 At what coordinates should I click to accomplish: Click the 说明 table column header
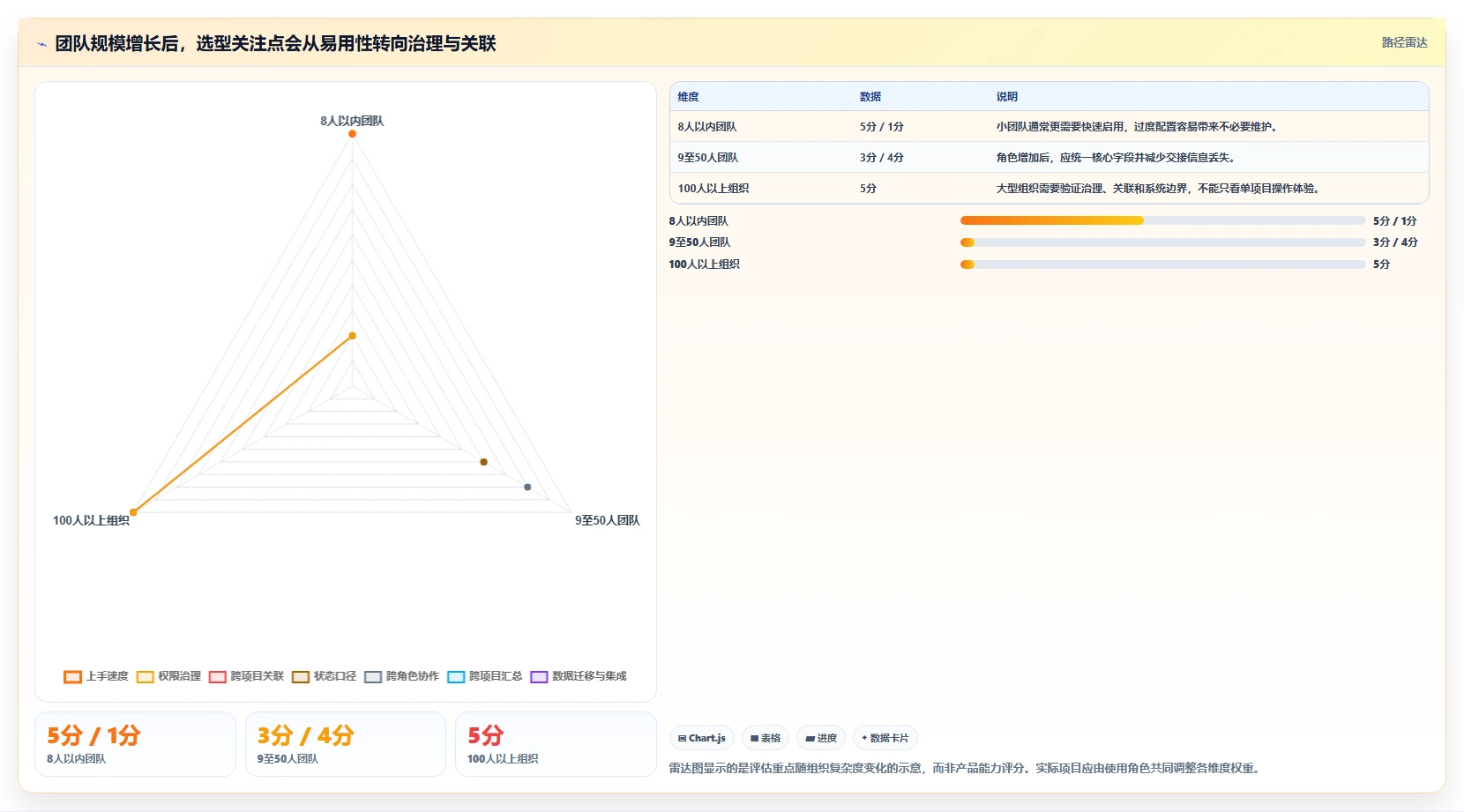click(x=1006, y=97)
